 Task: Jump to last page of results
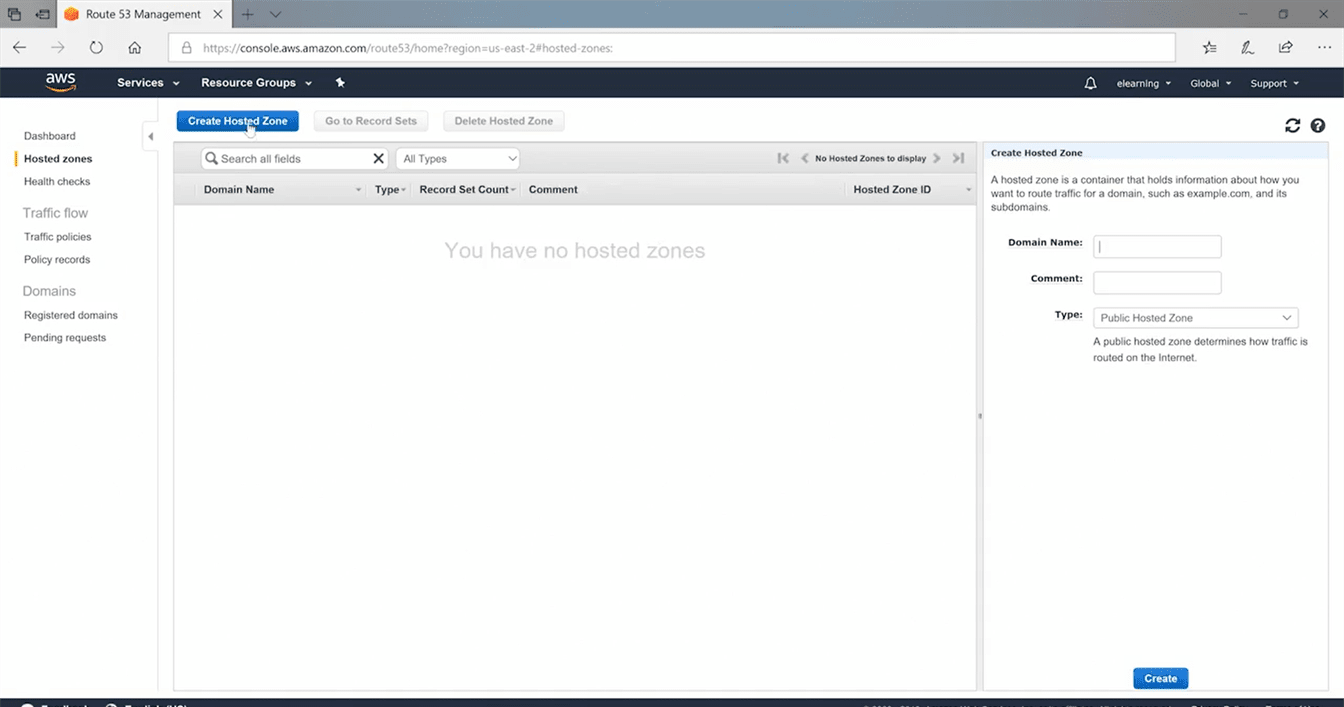click(958, 158)
